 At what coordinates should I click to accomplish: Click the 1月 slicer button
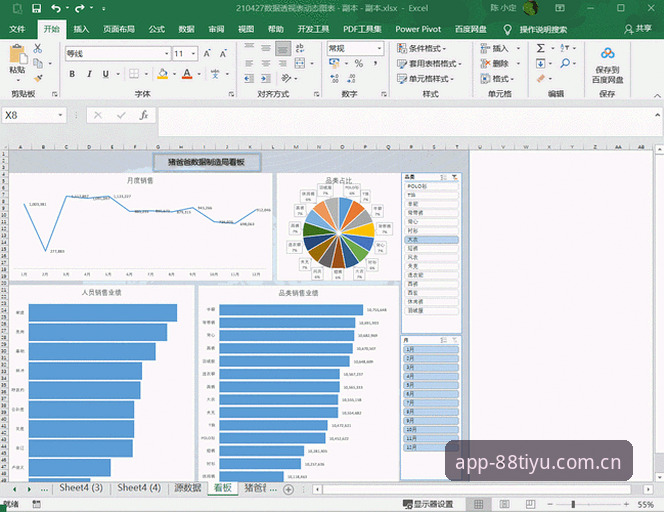[x=431, y=349]
